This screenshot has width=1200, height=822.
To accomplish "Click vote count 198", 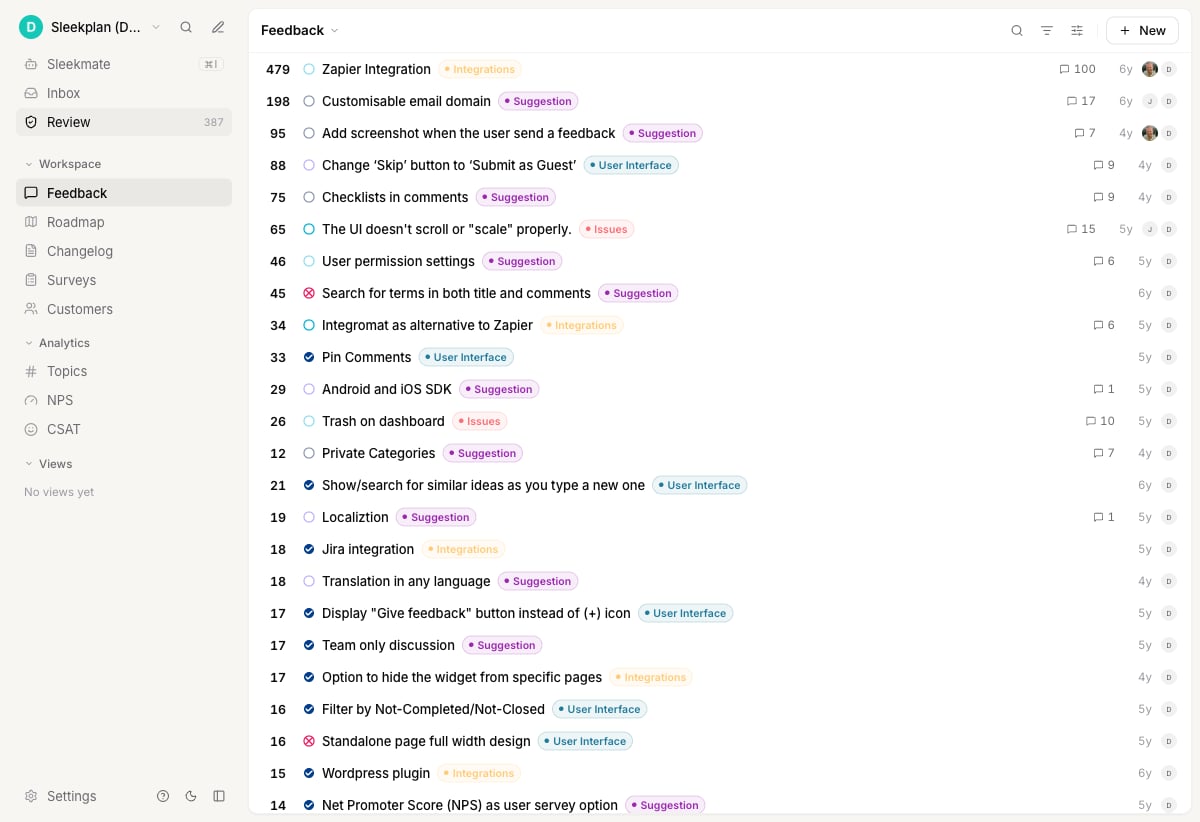I will 278,101.
